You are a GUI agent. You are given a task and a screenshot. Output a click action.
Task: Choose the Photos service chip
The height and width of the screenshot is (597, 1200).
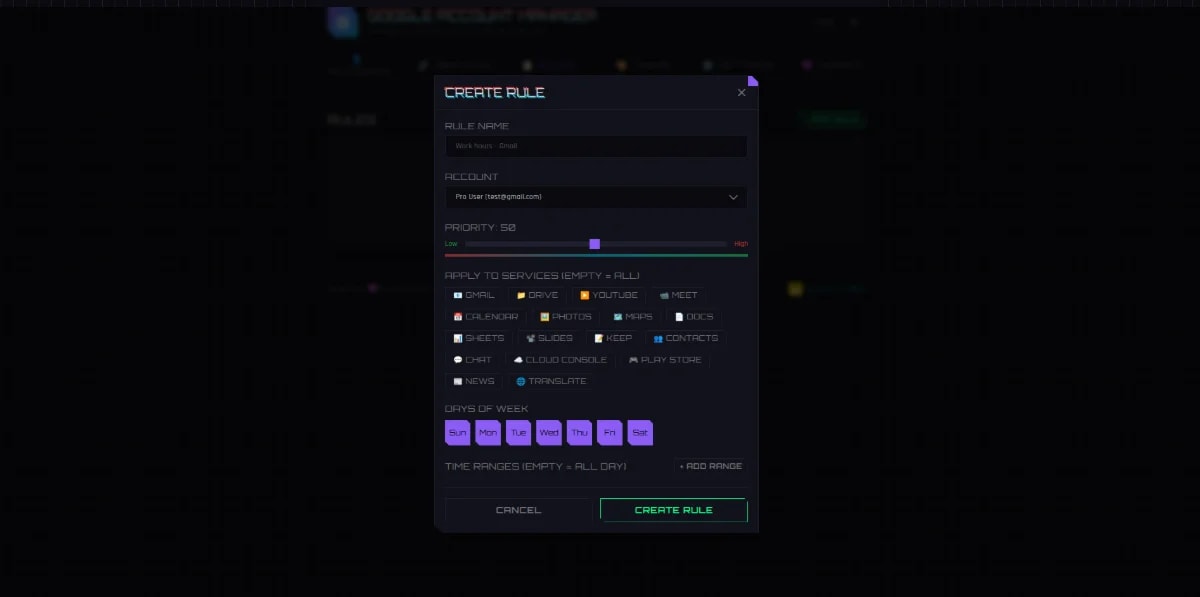point(566,317)
